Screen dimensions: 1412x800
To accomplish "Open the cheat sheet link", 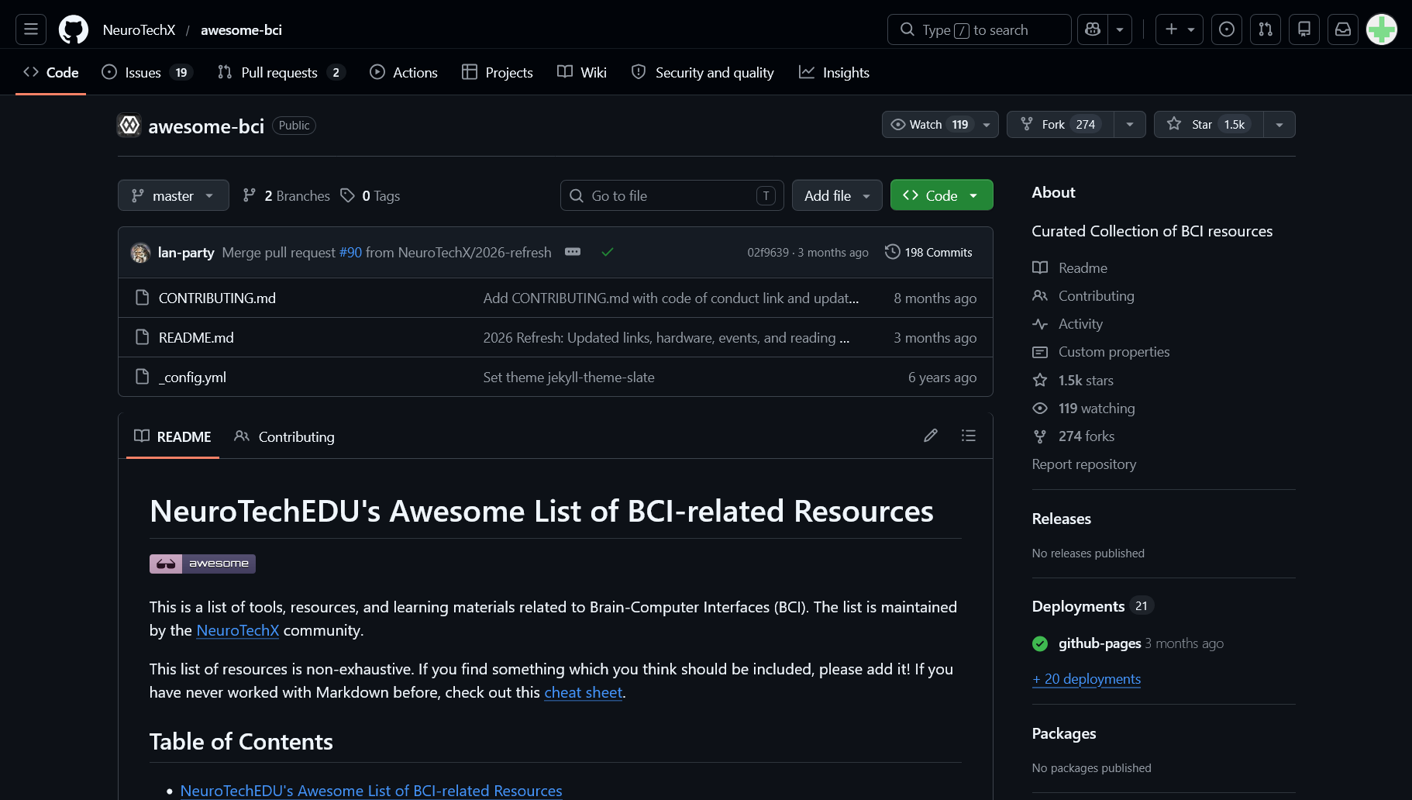I will click(583, 692).
